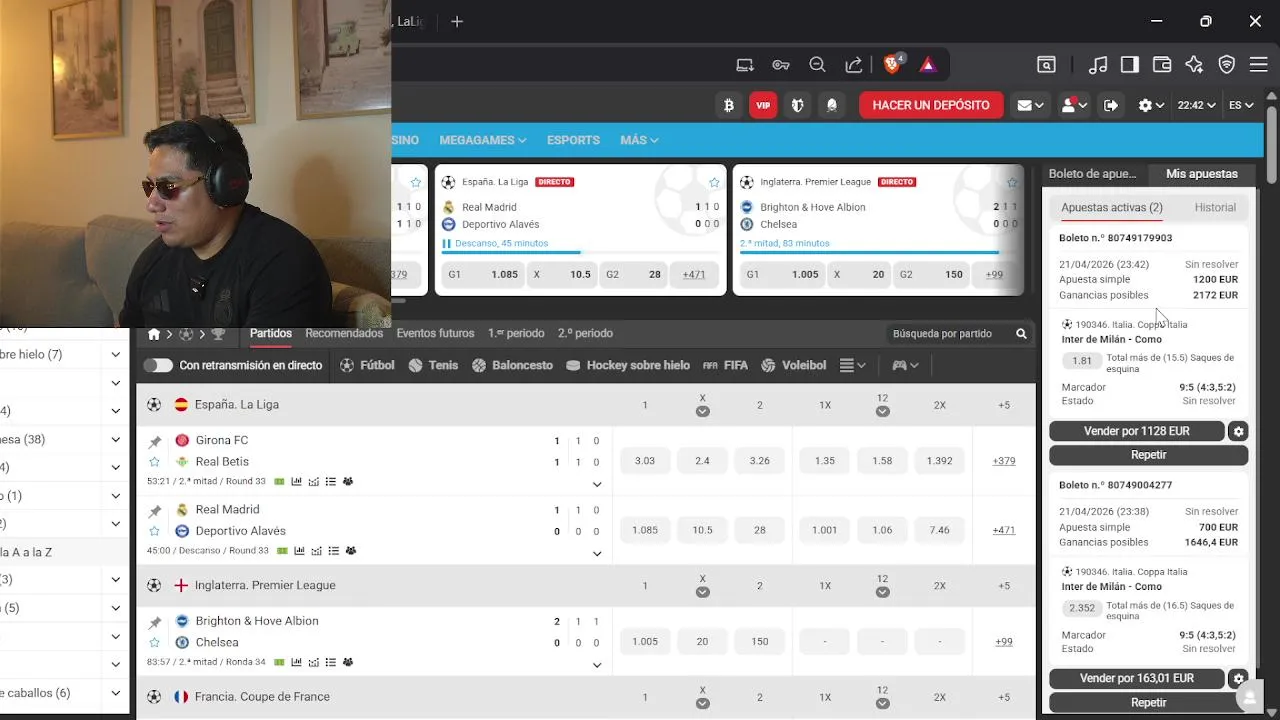Toggle Con retransmisión en directo switch
Viewport: 1280px width, 720px height.
158,365
